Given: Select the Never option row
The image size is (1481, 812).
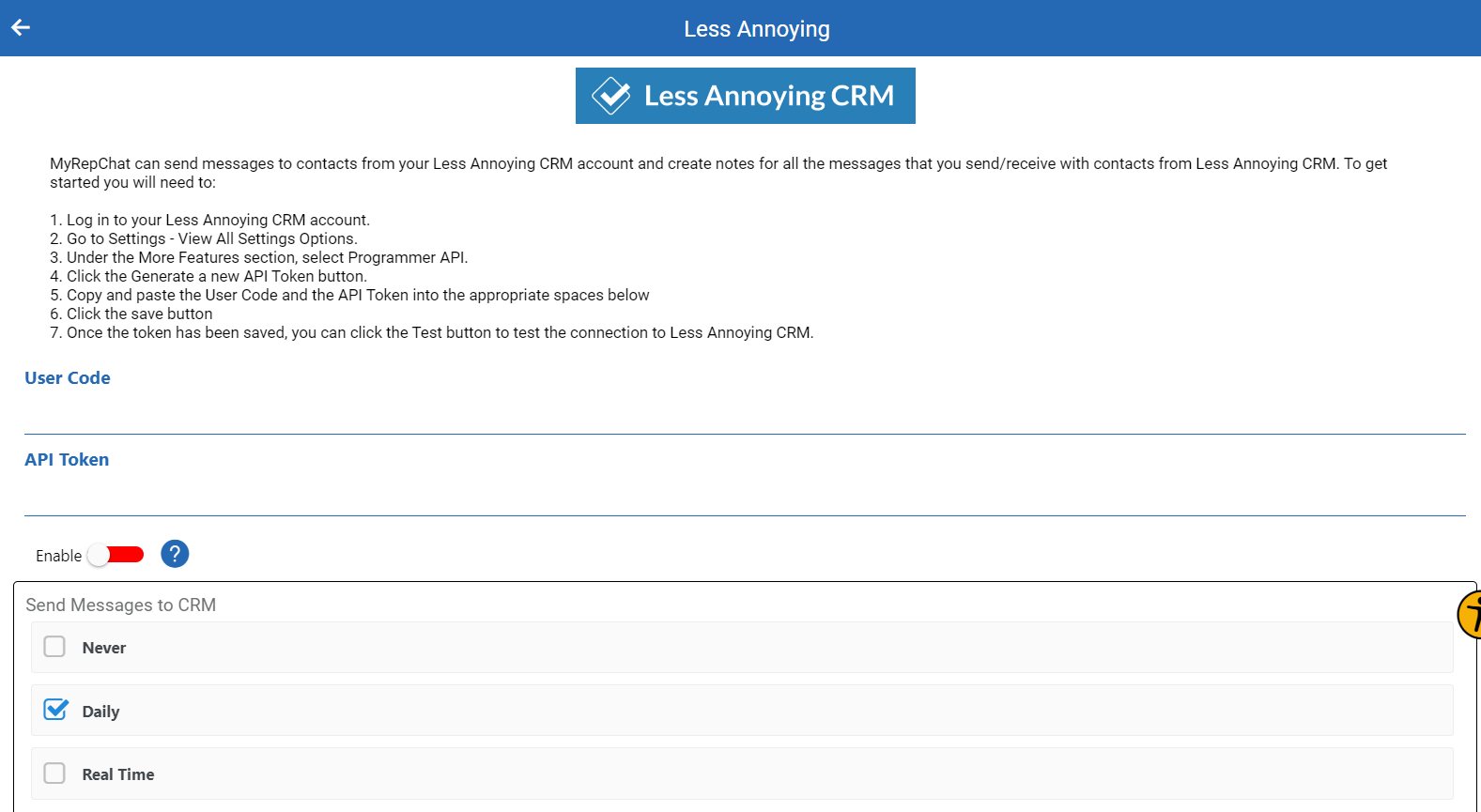Looking at the screenshot, I should point(742,647).
